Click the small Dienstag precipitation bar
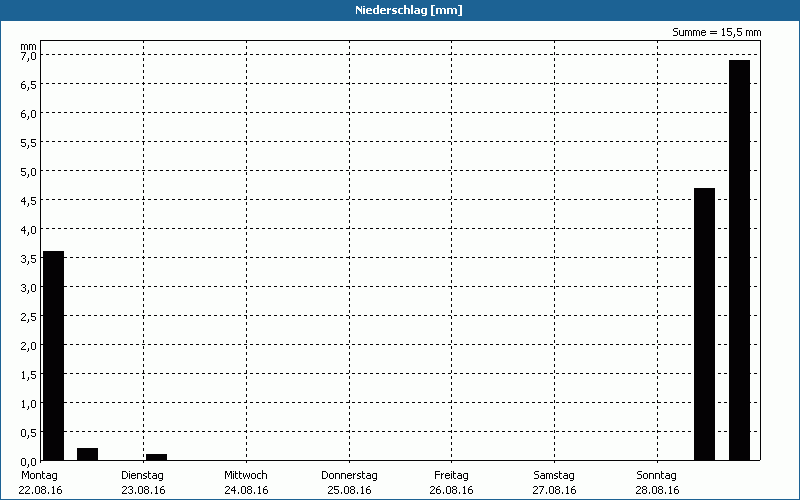Image resolution: width=800 pixels, height=500 pixels. (x=156, y=457)
